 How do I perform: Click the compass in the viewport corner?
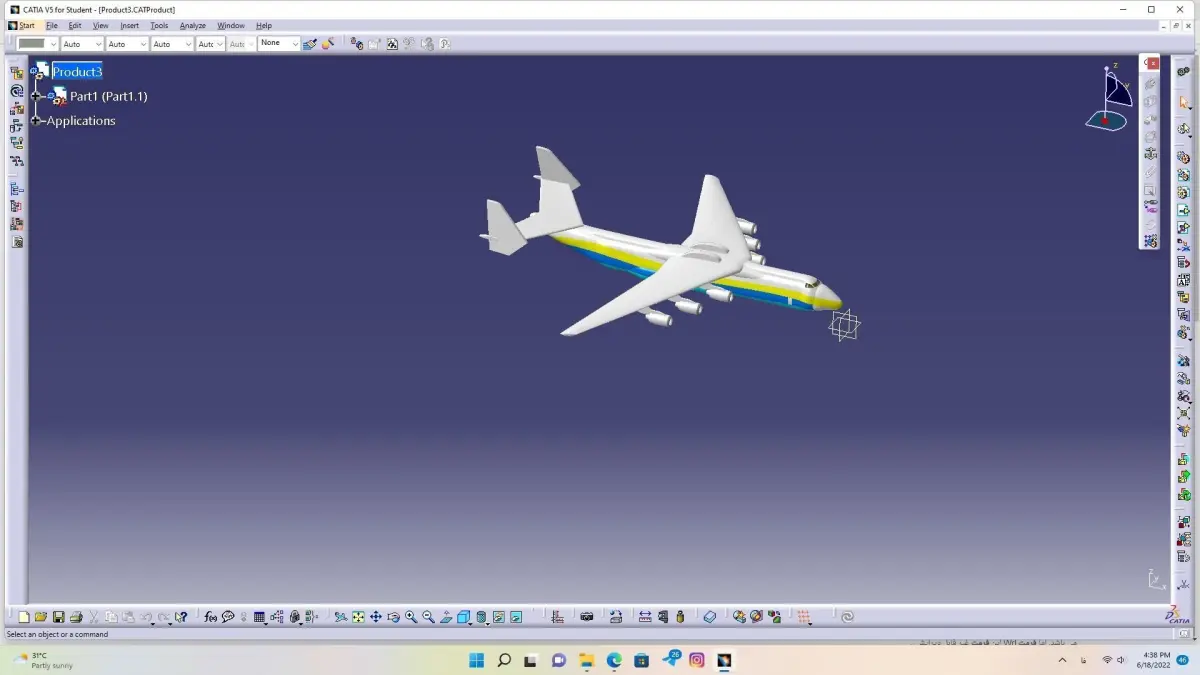pyautogui.click(x=1108, y=99)
